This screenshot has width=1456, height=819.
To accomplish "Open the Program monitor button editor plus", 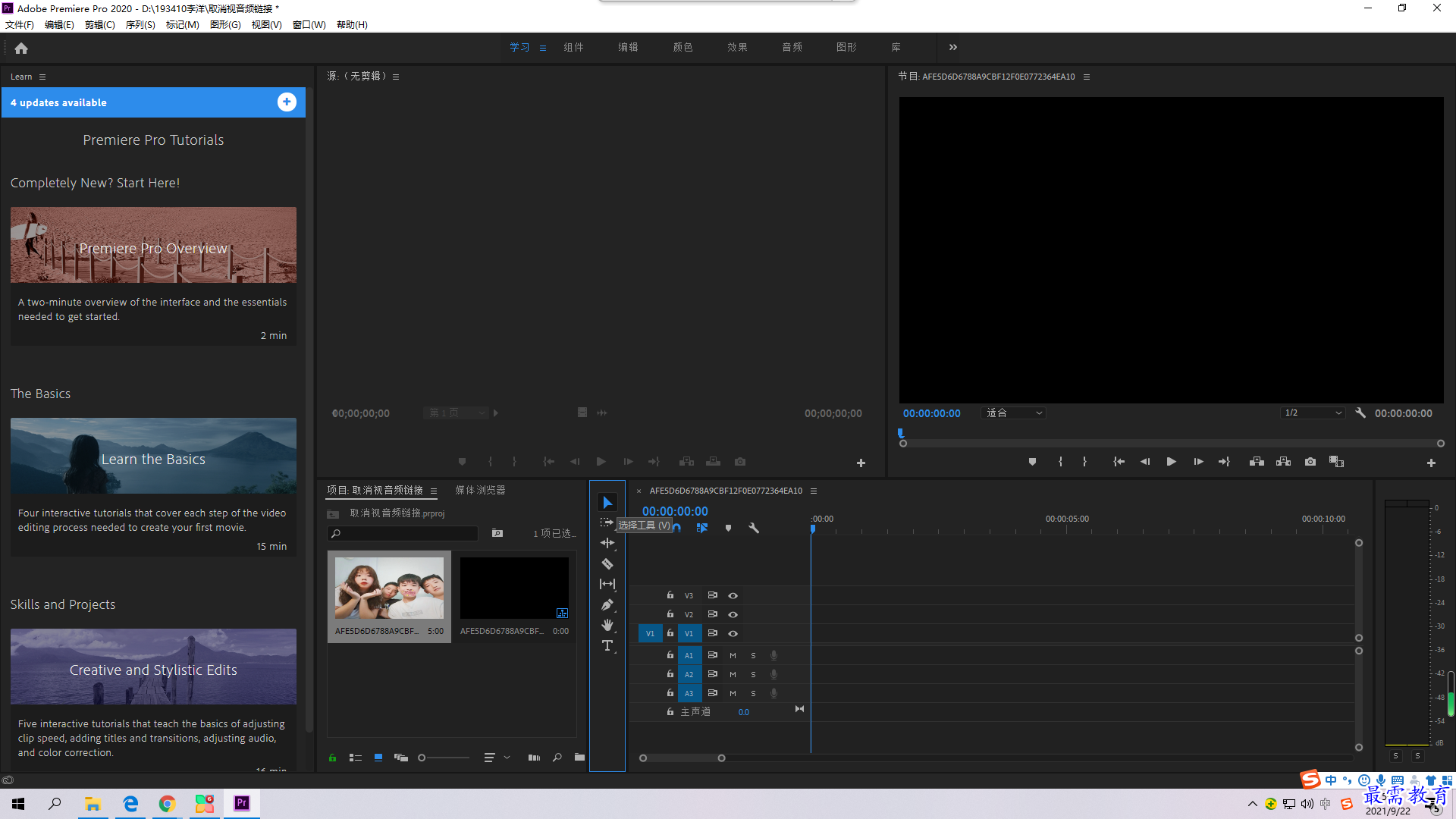I will [1431, 463].
